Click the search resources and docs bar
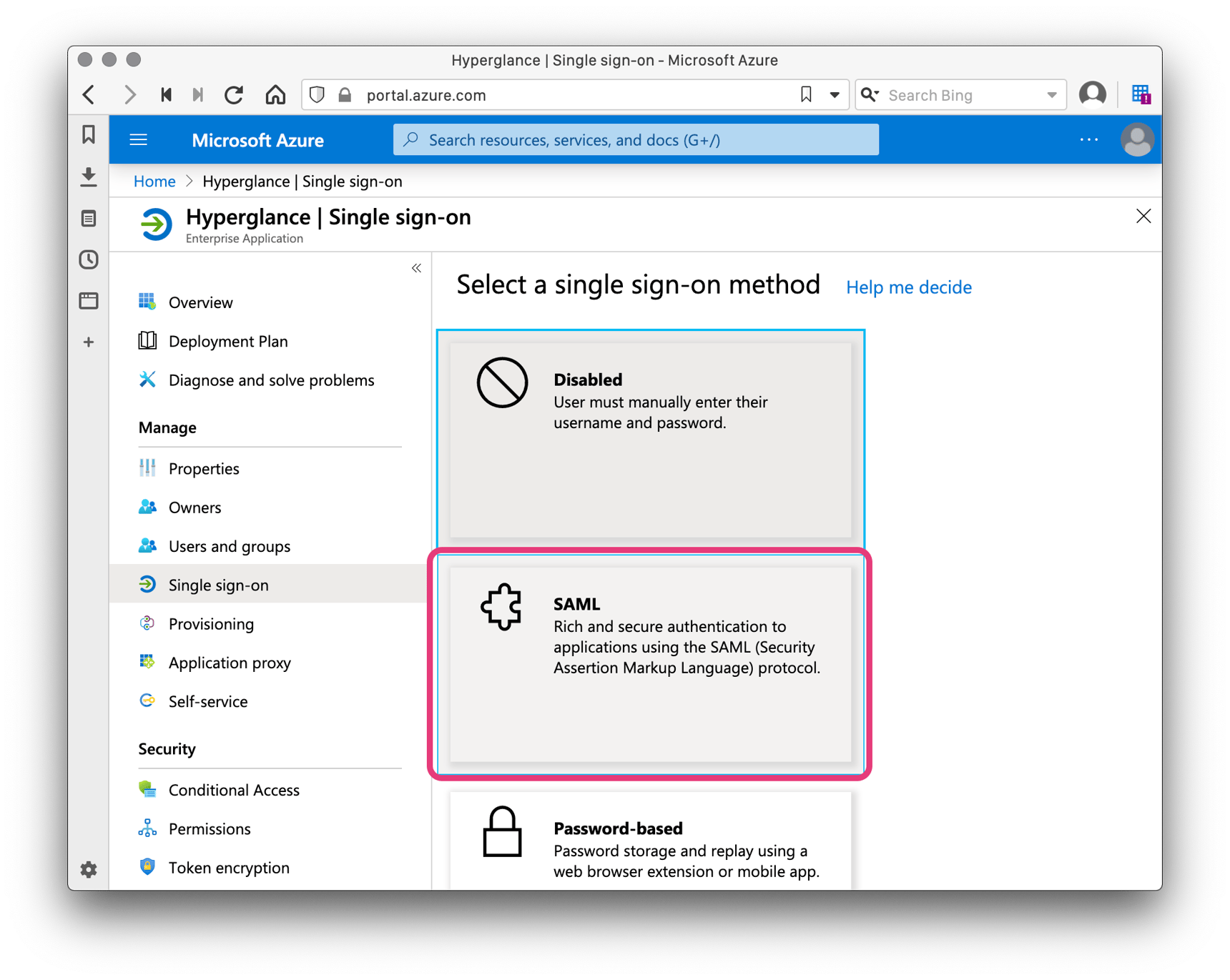 tap(636, 139)
